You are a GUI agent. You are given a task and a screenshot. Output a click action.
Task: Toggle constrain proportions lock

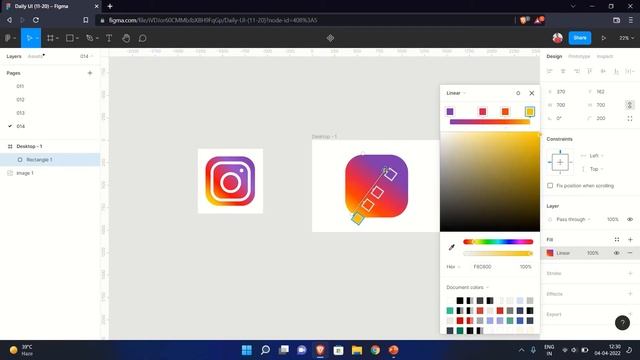point(630,105)
